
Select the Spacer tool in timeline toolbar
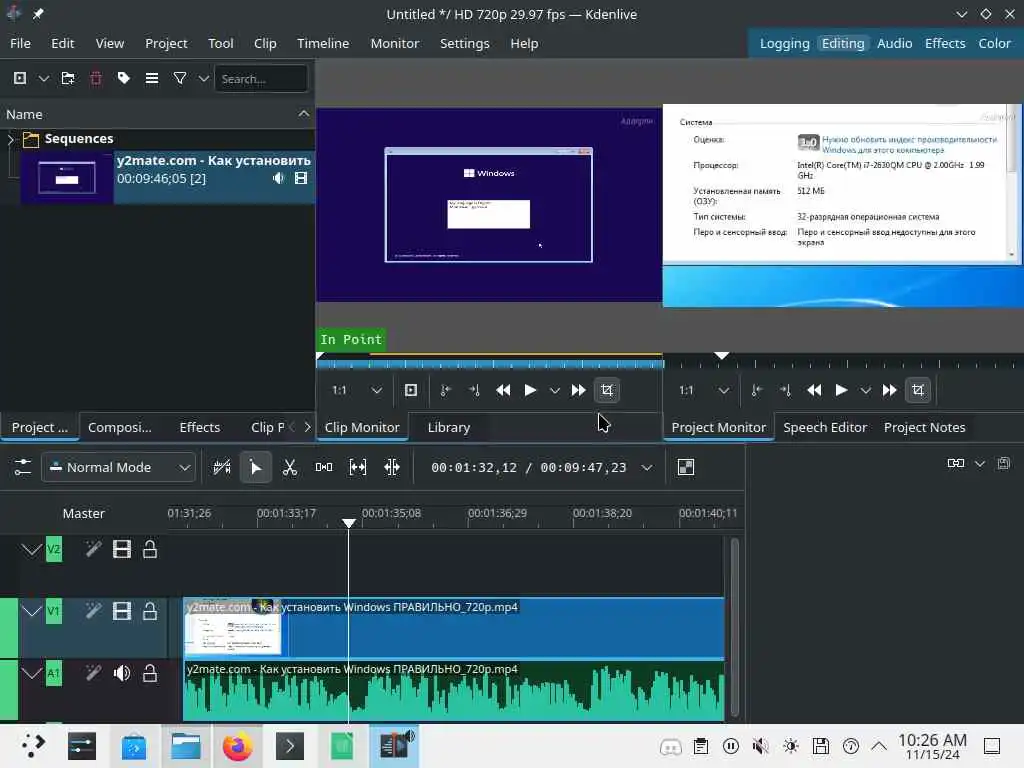[324, 467]
